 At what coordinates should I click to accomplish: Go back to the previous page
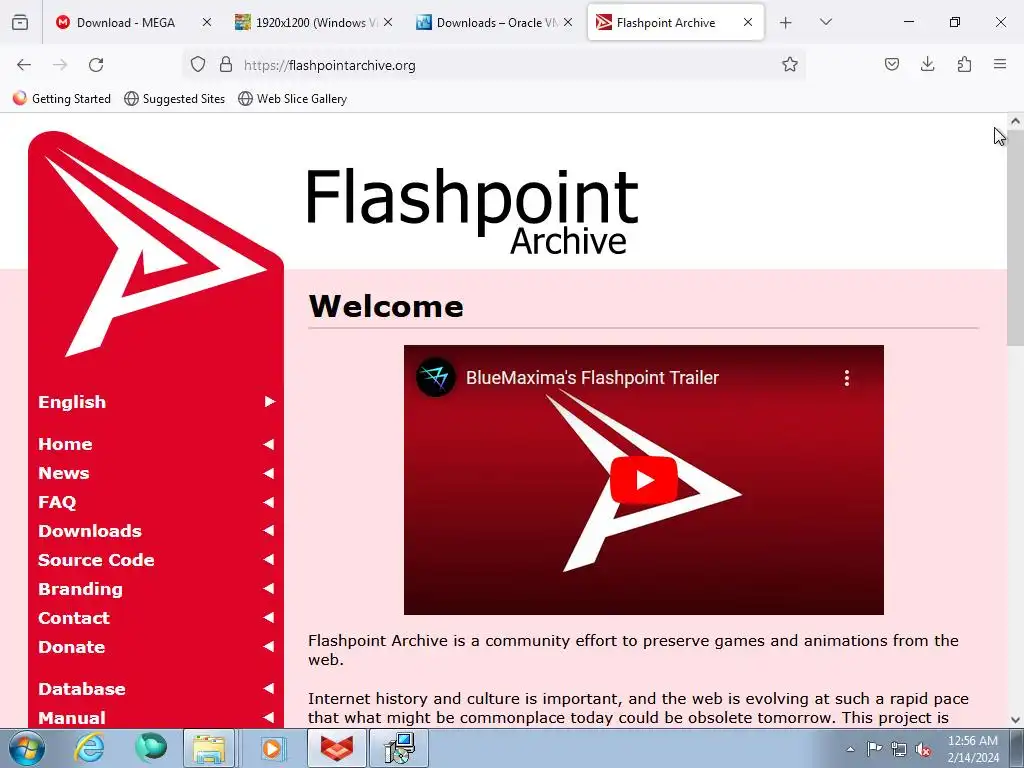tap(24, 65)
